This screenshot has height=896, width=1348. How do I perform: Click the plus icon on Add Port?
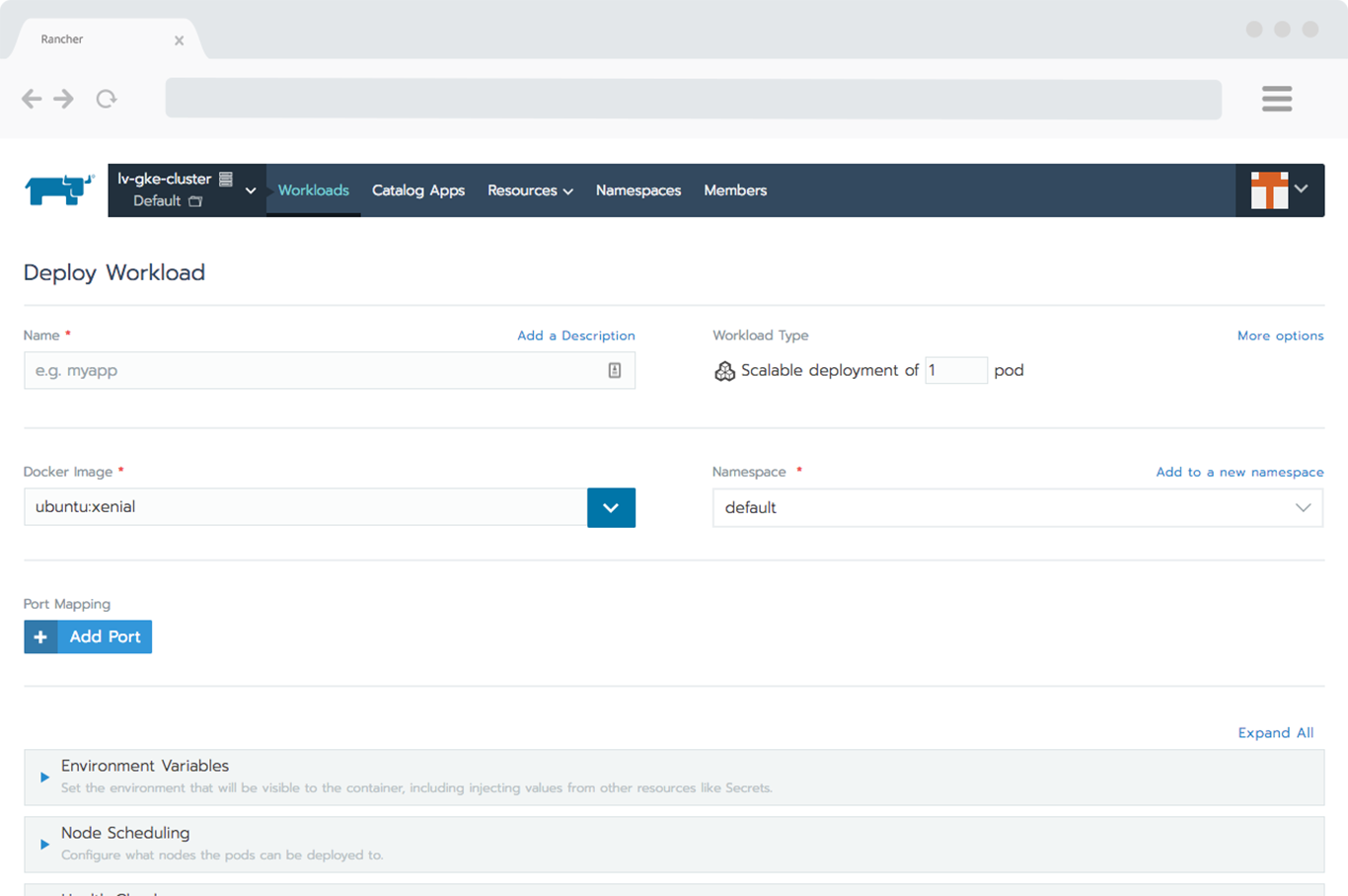pyautogui.click(x=40, y=636)
